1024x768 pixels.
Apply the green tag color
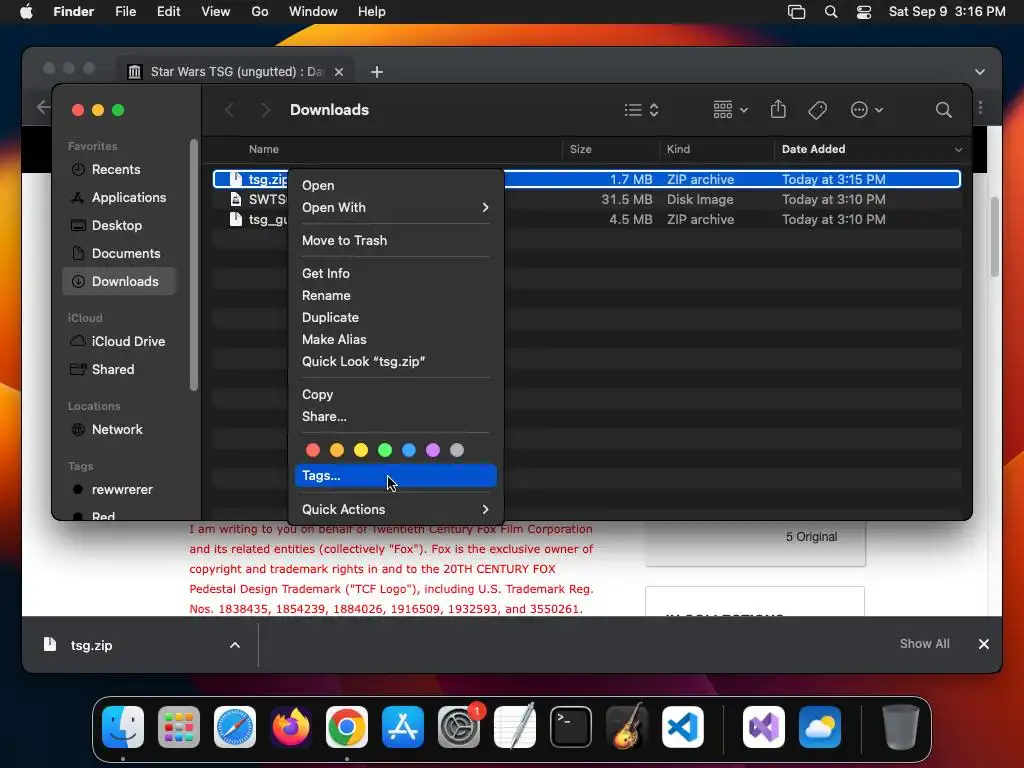(x=385, y=450)
